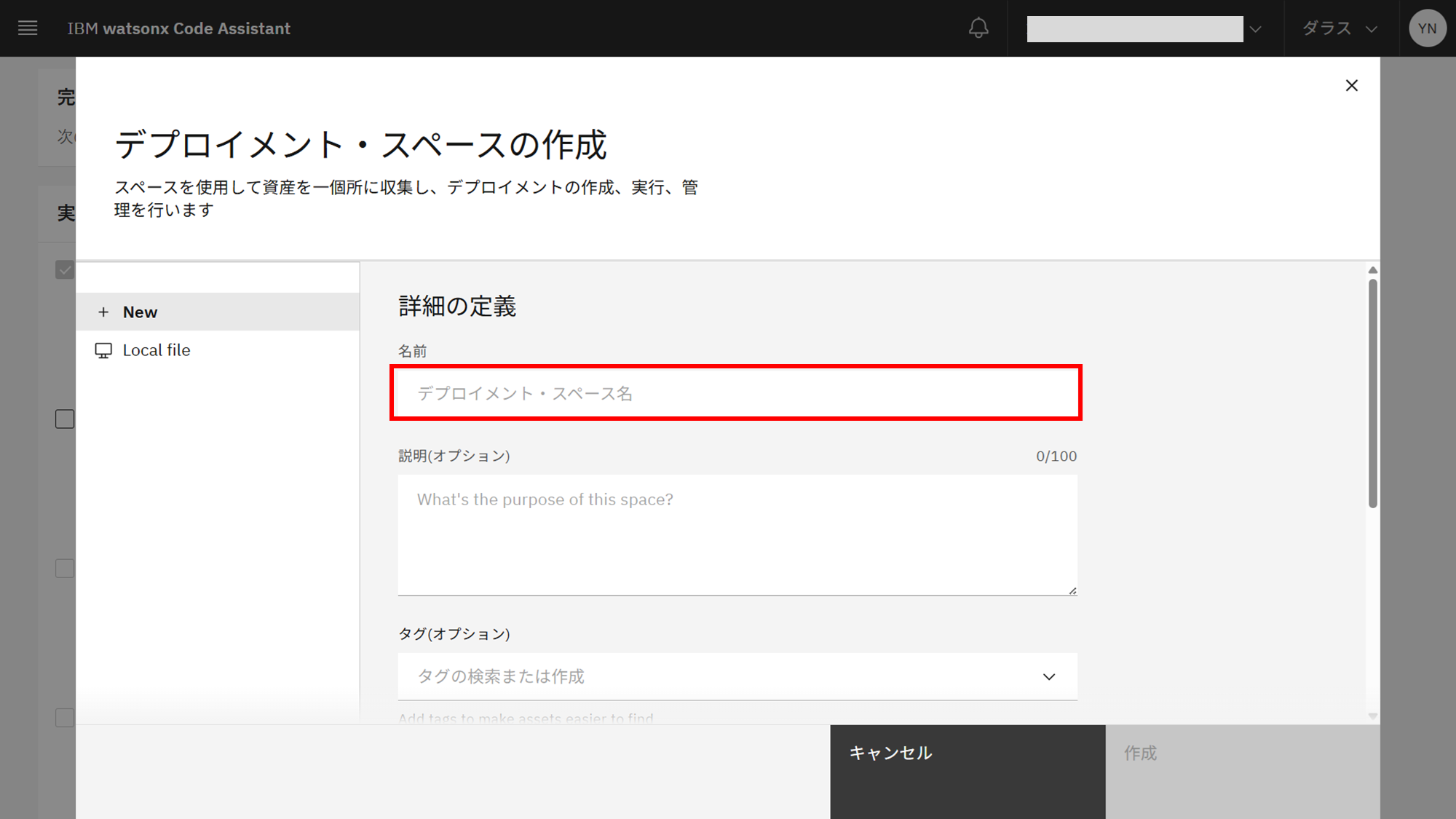Expand the タグの検索または作成 dropdown
The height and width of the screenshot is (819, 1456).
[x=1049, y=677]
